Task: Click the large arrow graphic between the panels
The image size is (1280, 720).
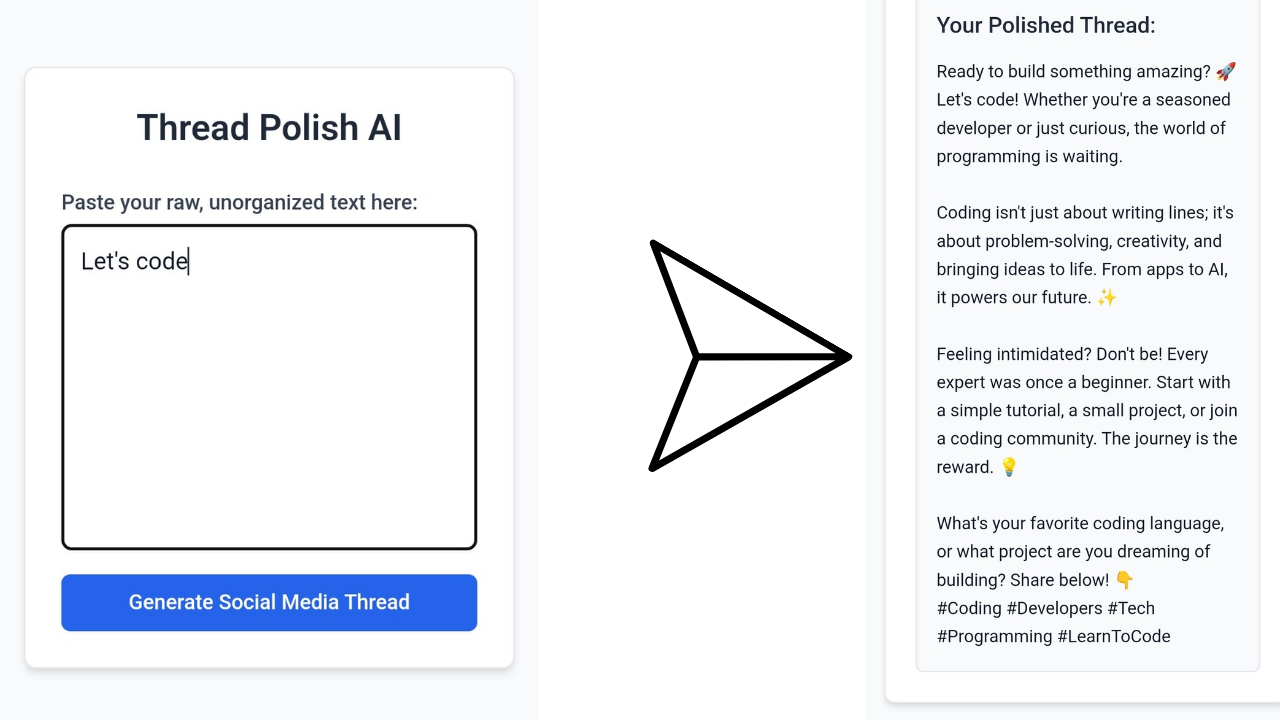Action: coord(750,356)
